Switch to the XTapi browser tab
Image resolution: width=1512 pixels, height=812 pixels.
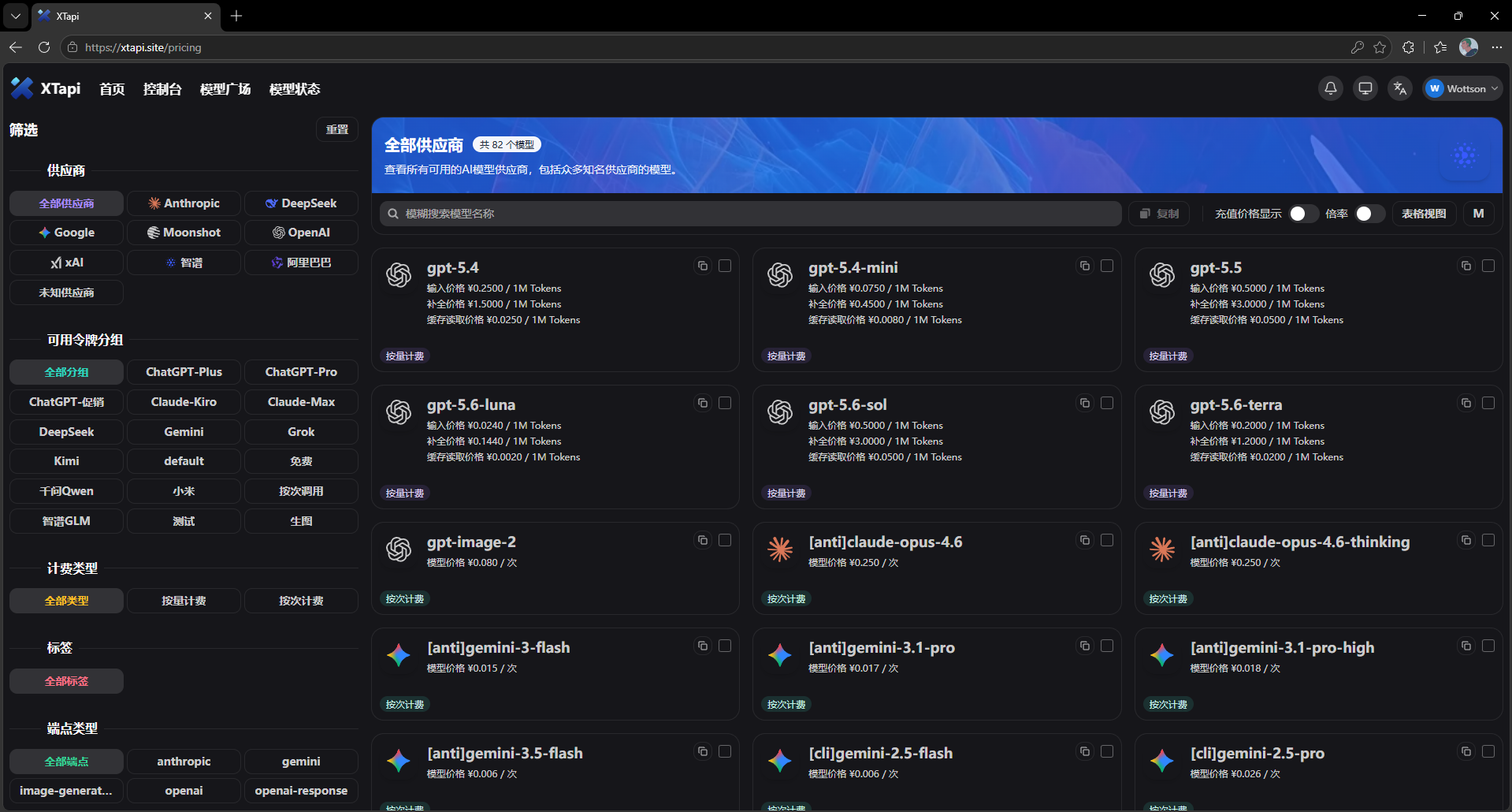(x=126, y=16)
